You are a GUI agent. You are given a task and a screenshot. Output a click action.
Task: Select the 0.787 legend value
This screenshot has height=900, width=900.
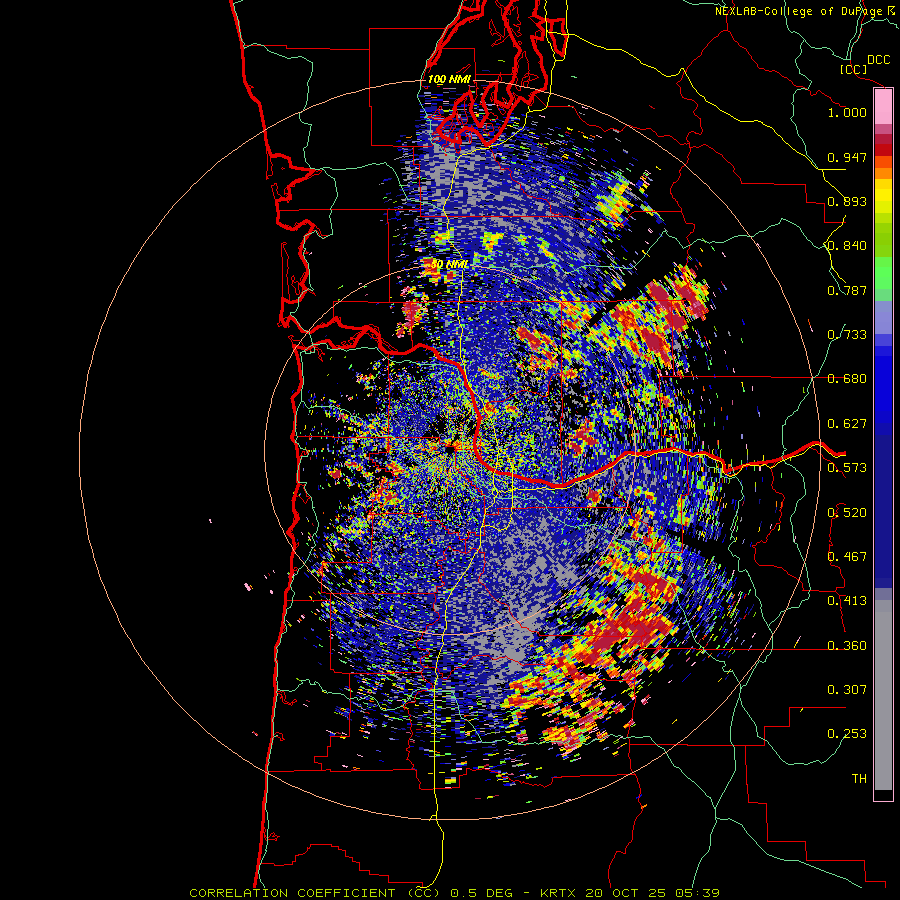pyautogui.click(x=847, y=290)
